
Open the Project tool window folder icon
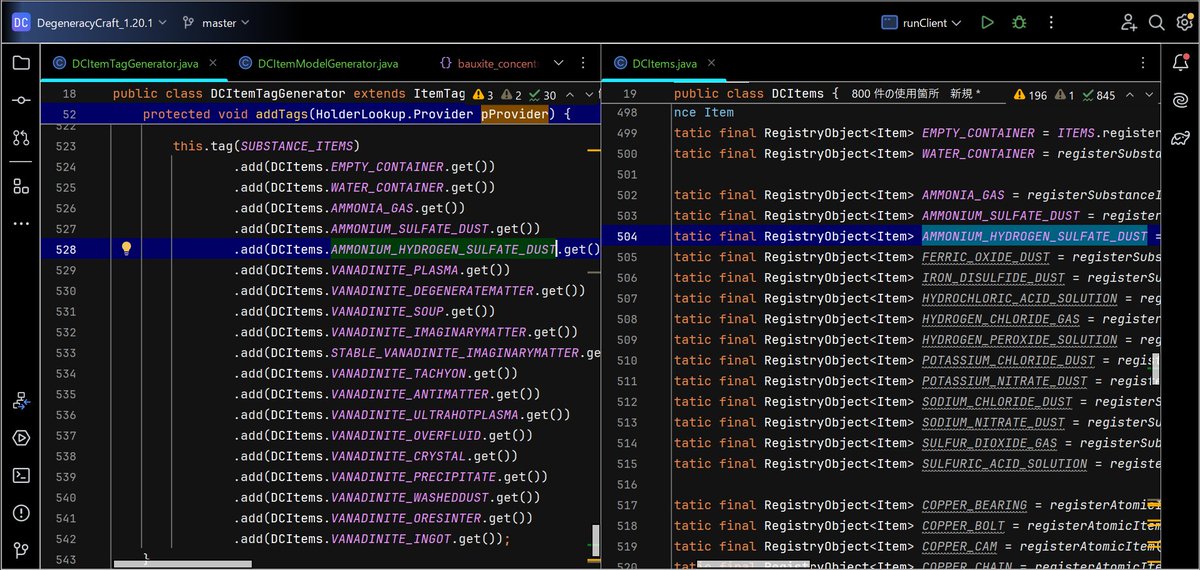[21, 63]
